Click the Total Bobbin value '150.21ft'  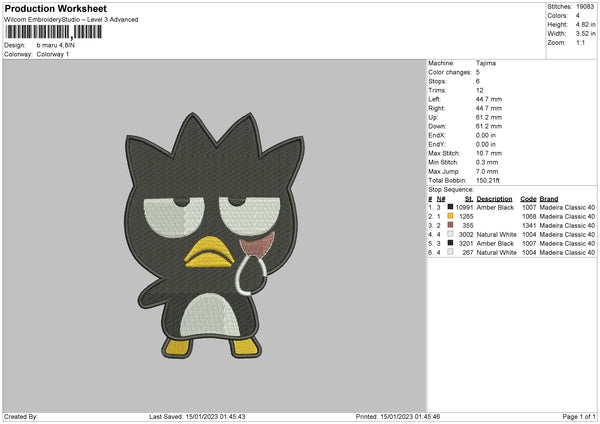(488, 180)
